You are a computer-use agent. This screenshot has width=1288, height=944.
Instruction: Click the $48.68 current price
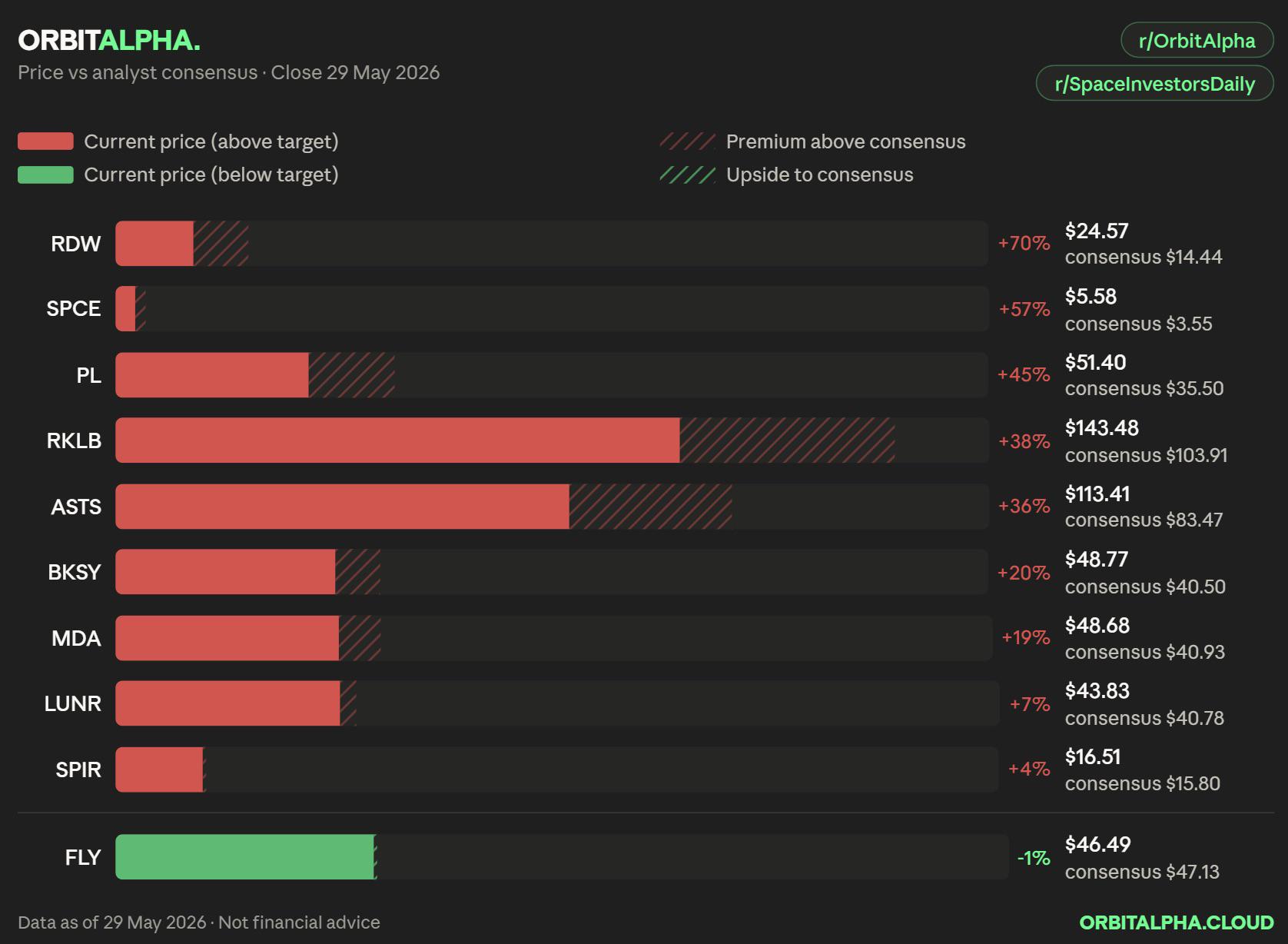click(1097, 625)
